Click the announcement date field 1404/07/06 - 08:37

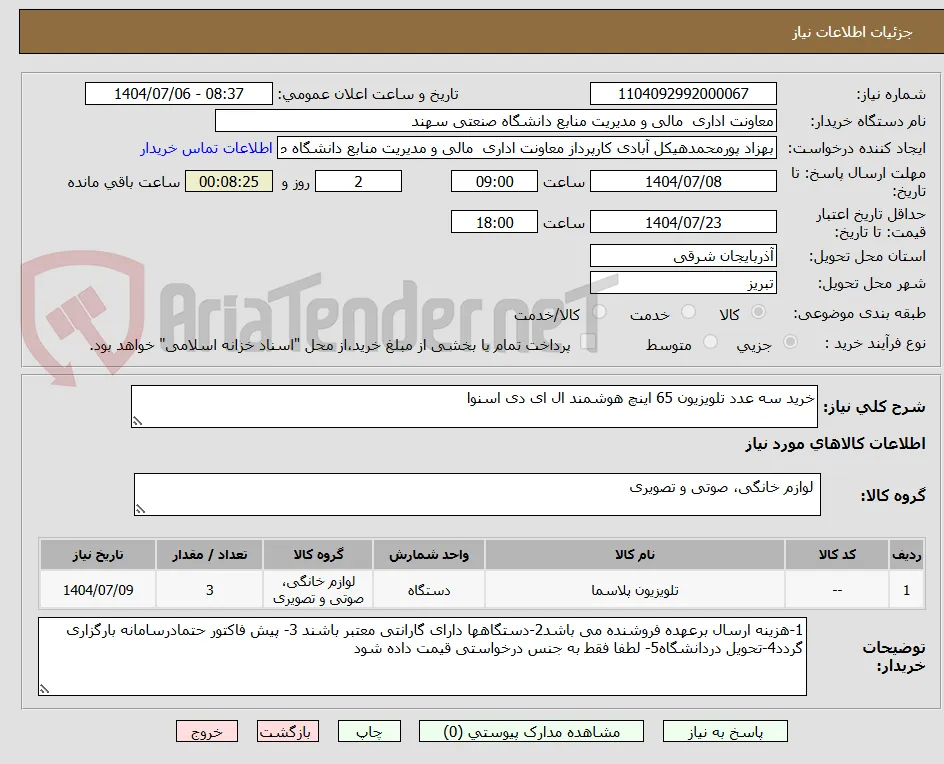[x=179, y=94]
